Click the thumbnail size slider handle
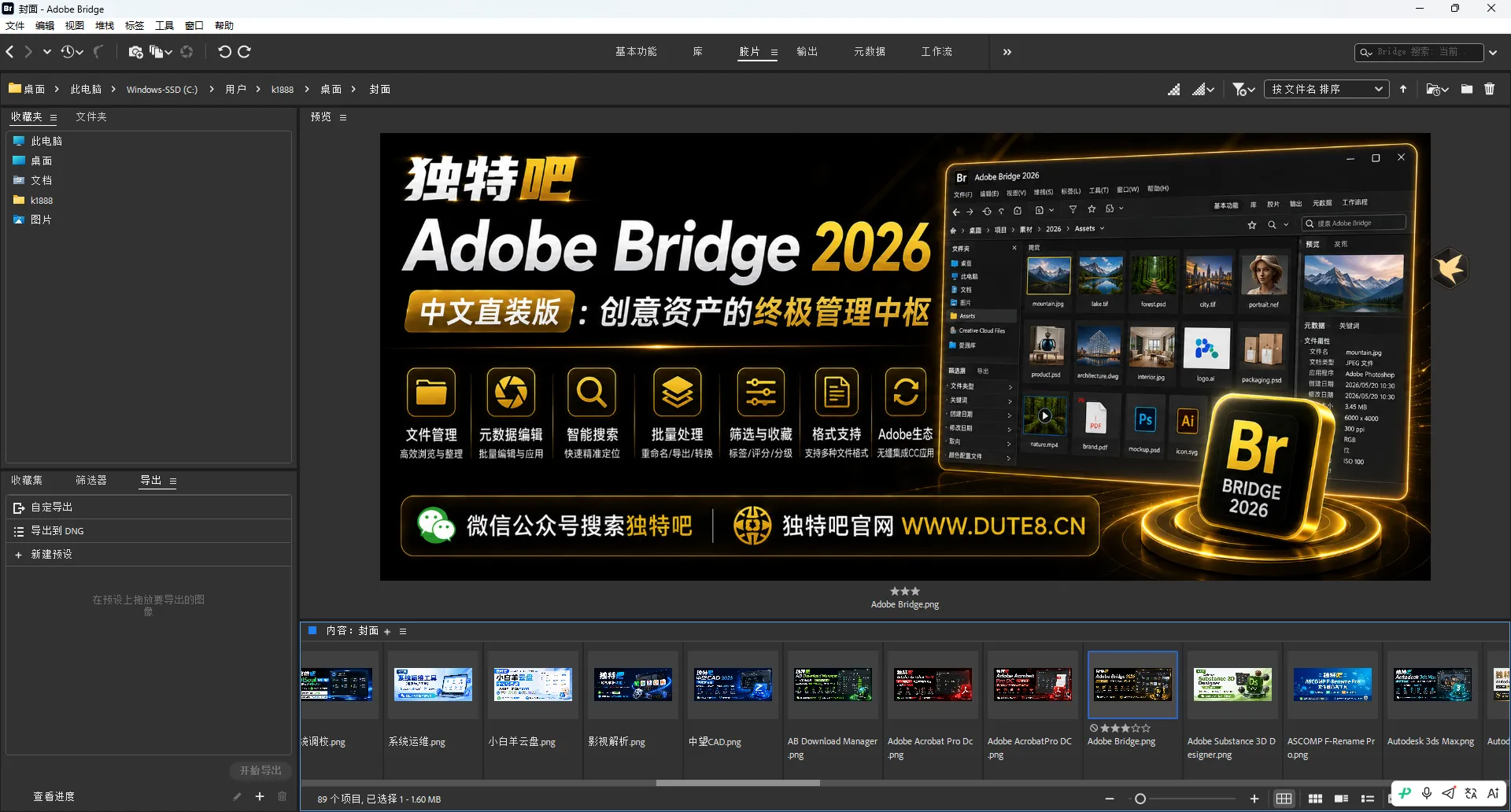The height and width of the screenshot is (812, 1511). pos(1140,799)
